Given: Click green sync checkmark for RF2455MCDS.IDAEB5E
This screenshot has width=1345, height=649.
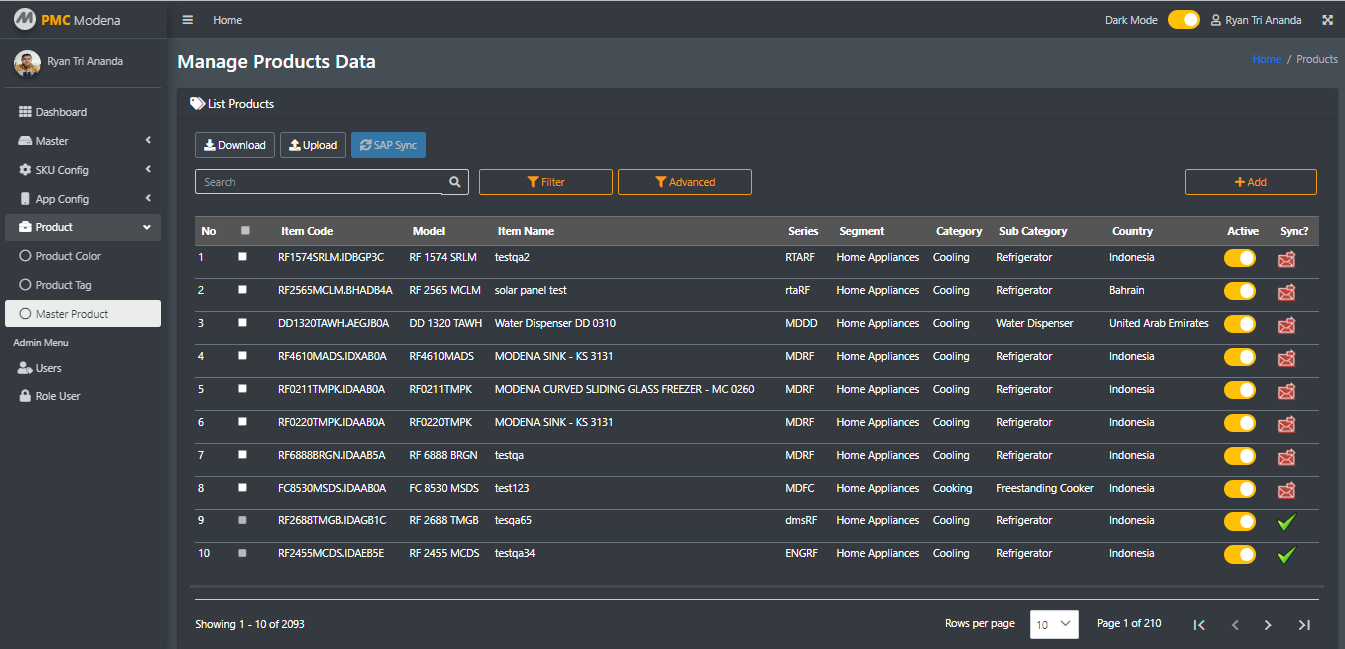Looking at the screenshot, I should click(x=1286, y=555).
